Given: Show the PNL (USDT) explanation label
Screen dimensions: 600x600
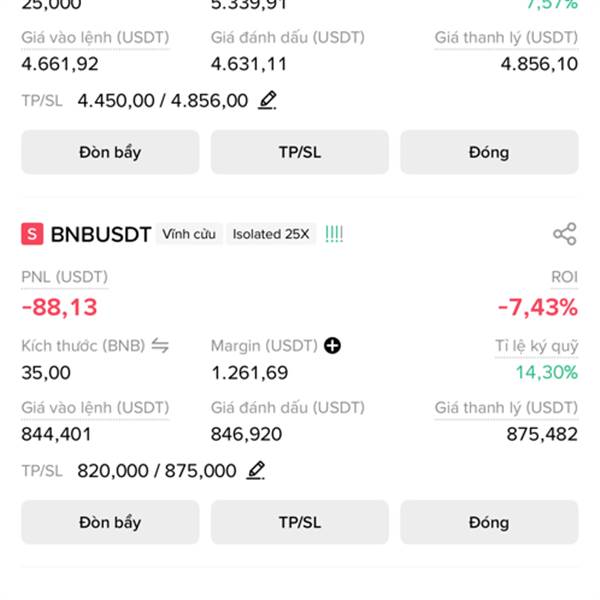Looking at the screenshot, I should click(x=65, y=277).
